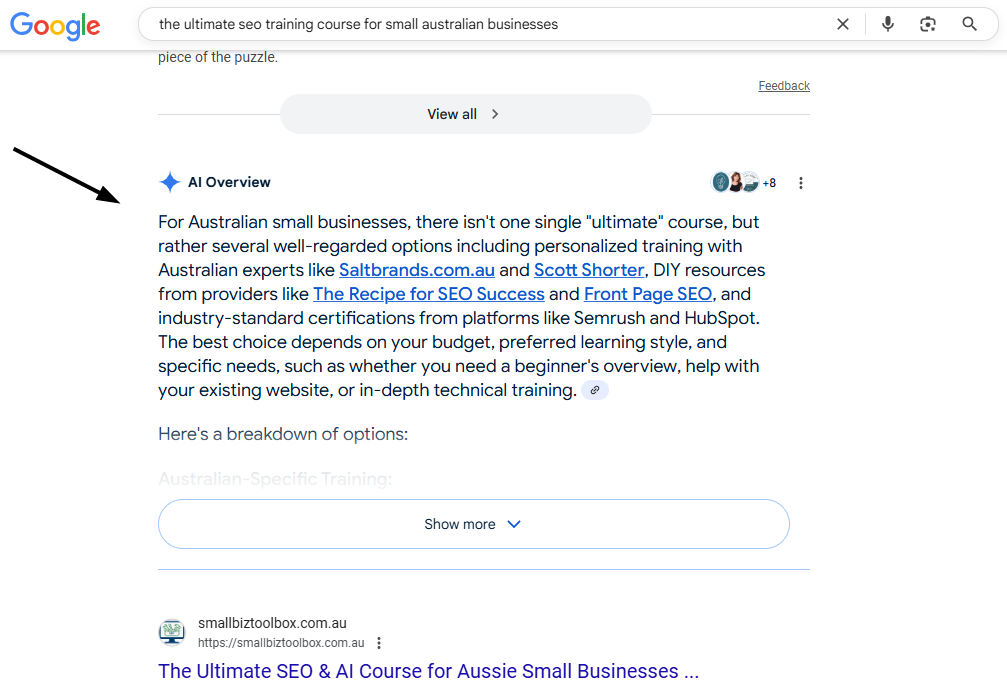The height and width of the screenshot is (684, 1007).
Task: Open the Scott Shorter link
Action: coord(589,270)
